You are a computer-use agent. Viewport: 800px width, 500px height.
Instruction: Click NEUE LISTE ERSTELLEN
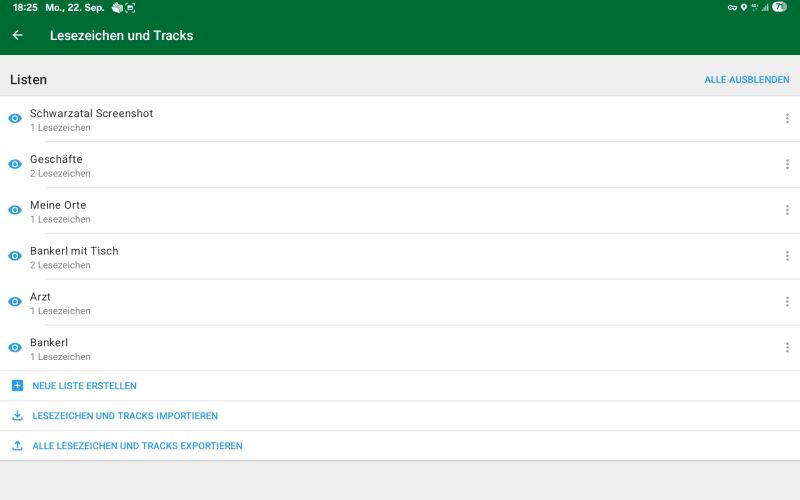(84, 386)
